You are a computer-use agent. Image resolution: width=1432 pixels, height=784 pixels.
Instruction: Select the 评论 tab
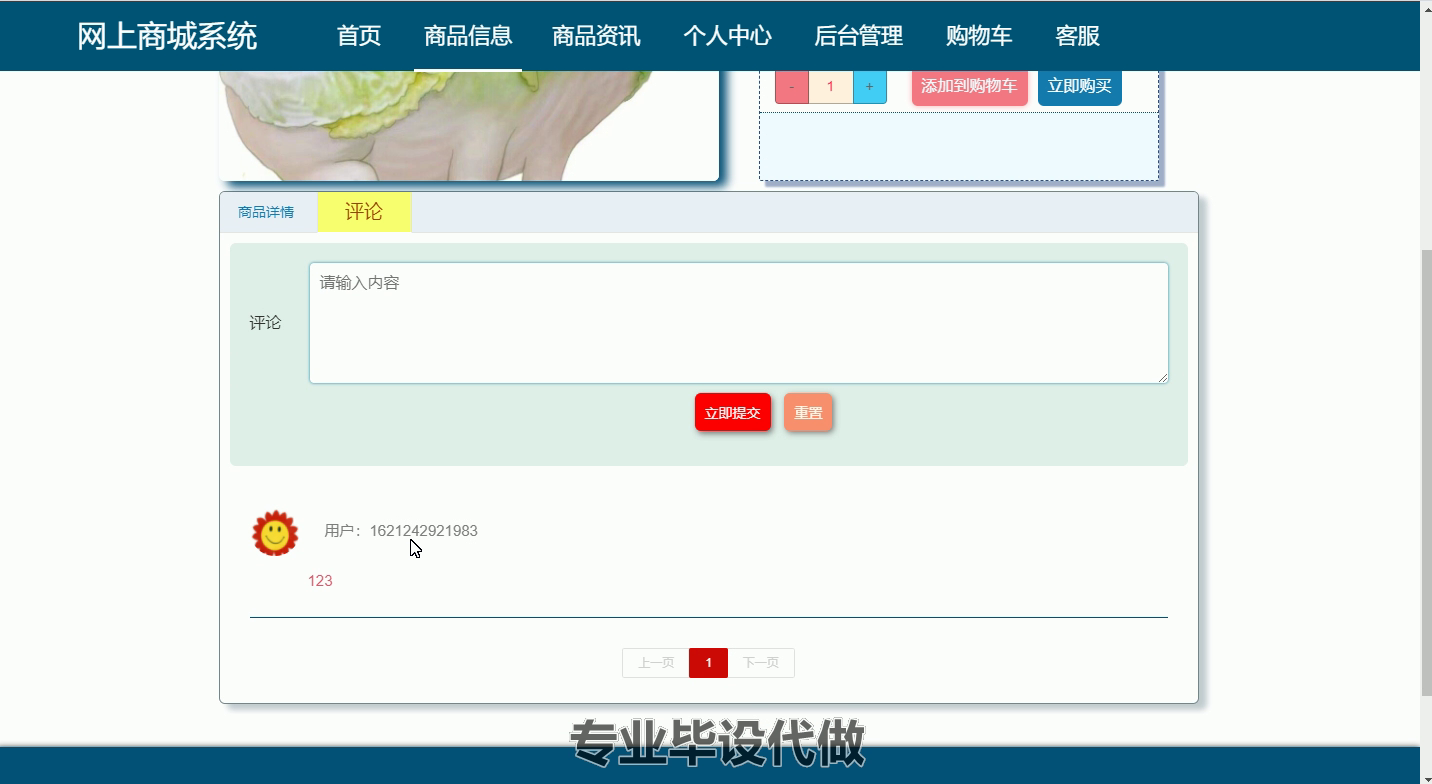(x=364, y=212)
